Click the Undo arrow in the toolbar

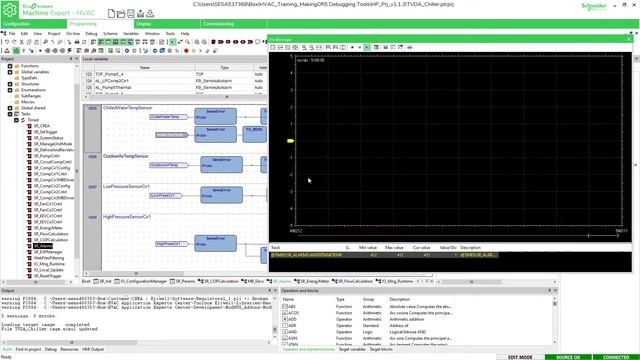7,42
